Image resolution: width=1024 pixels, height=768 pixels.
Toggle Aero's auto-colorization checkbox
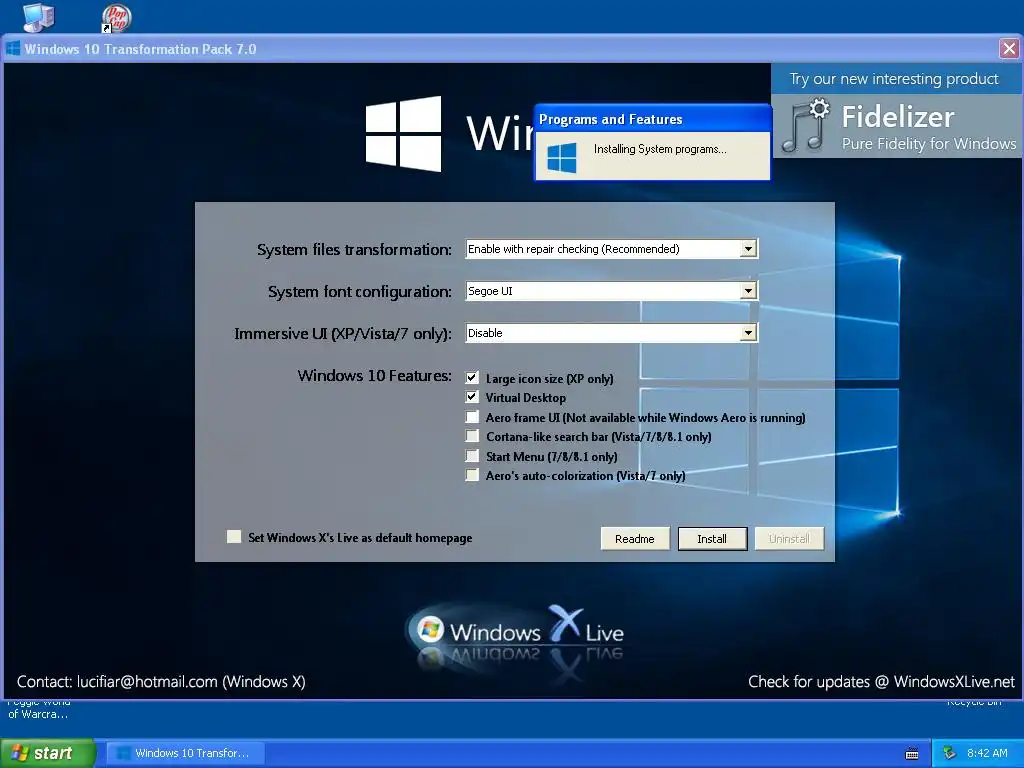[x=472, y=475]
